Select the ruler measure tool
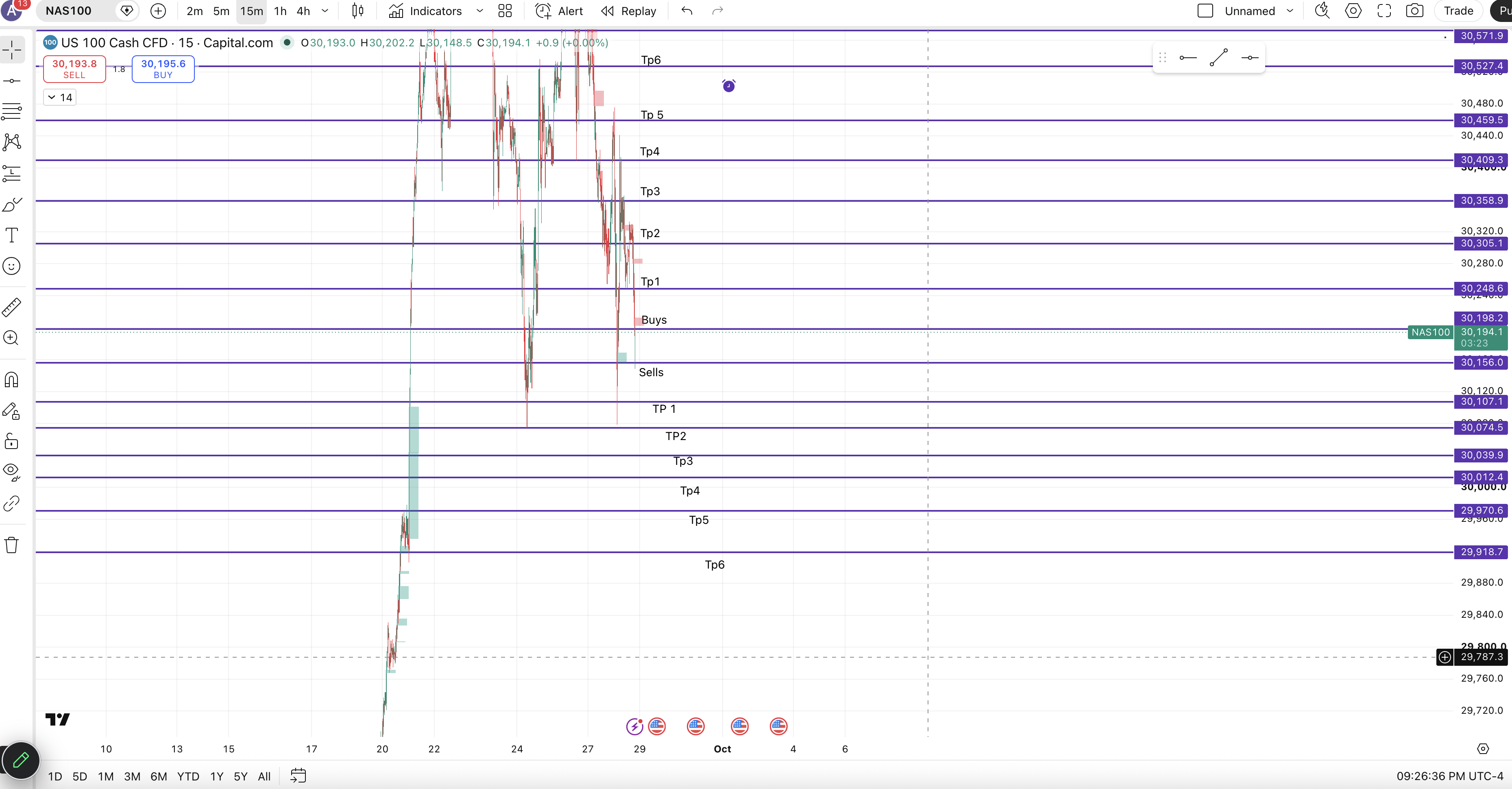 [12, 307]
